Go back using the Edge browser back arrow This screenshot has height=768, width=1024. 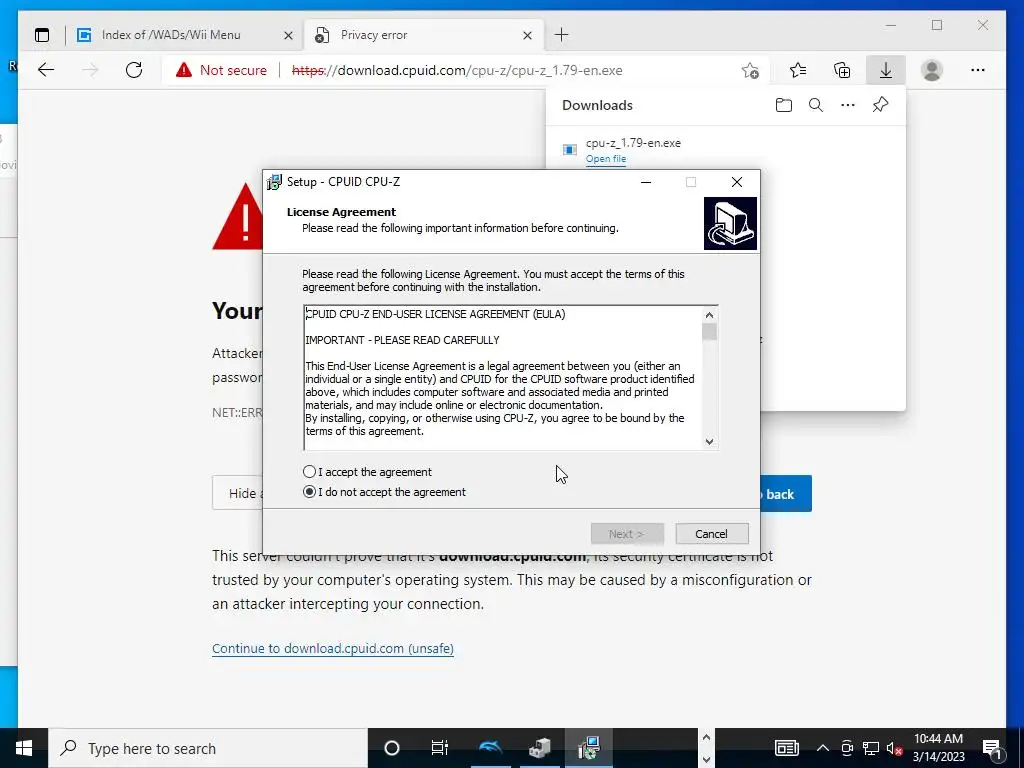46,70
